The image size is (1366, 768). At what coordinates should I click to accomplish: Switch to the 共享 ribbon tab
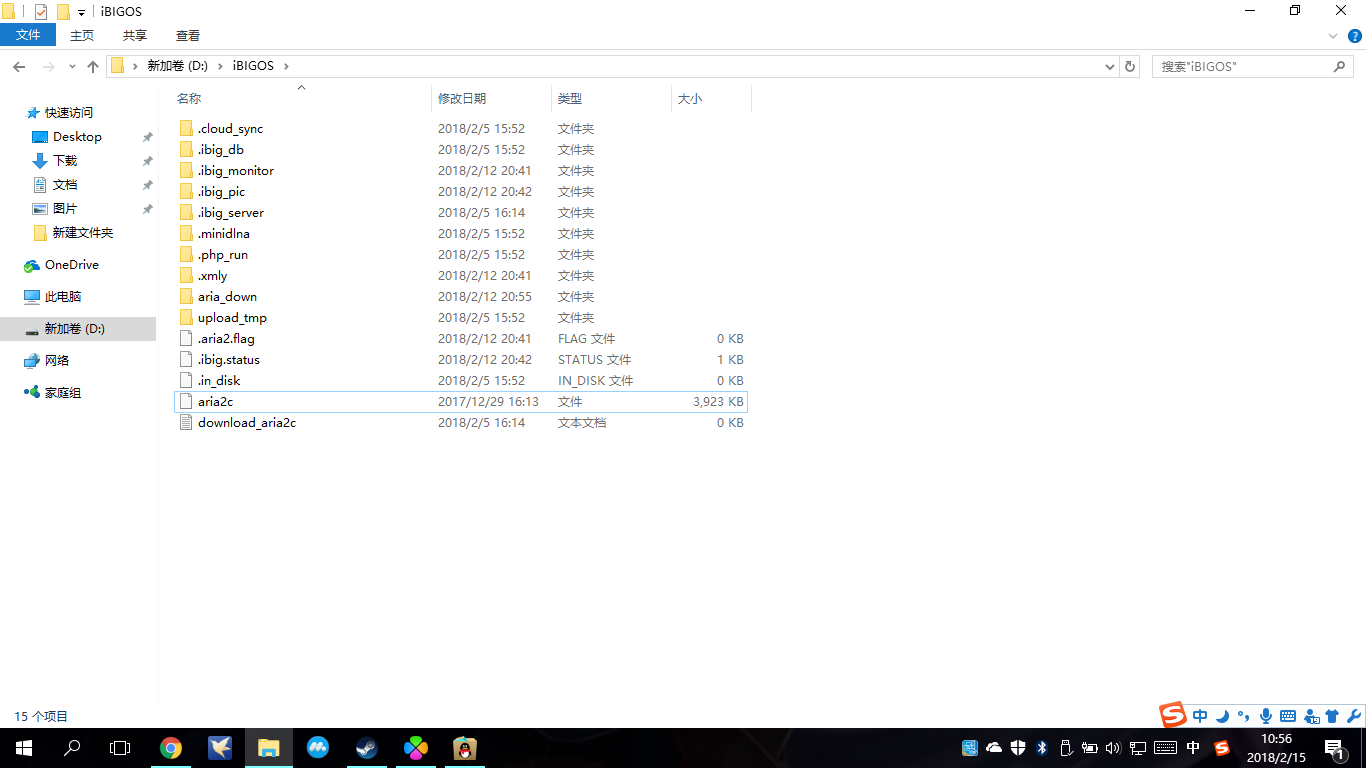point(135,35)
